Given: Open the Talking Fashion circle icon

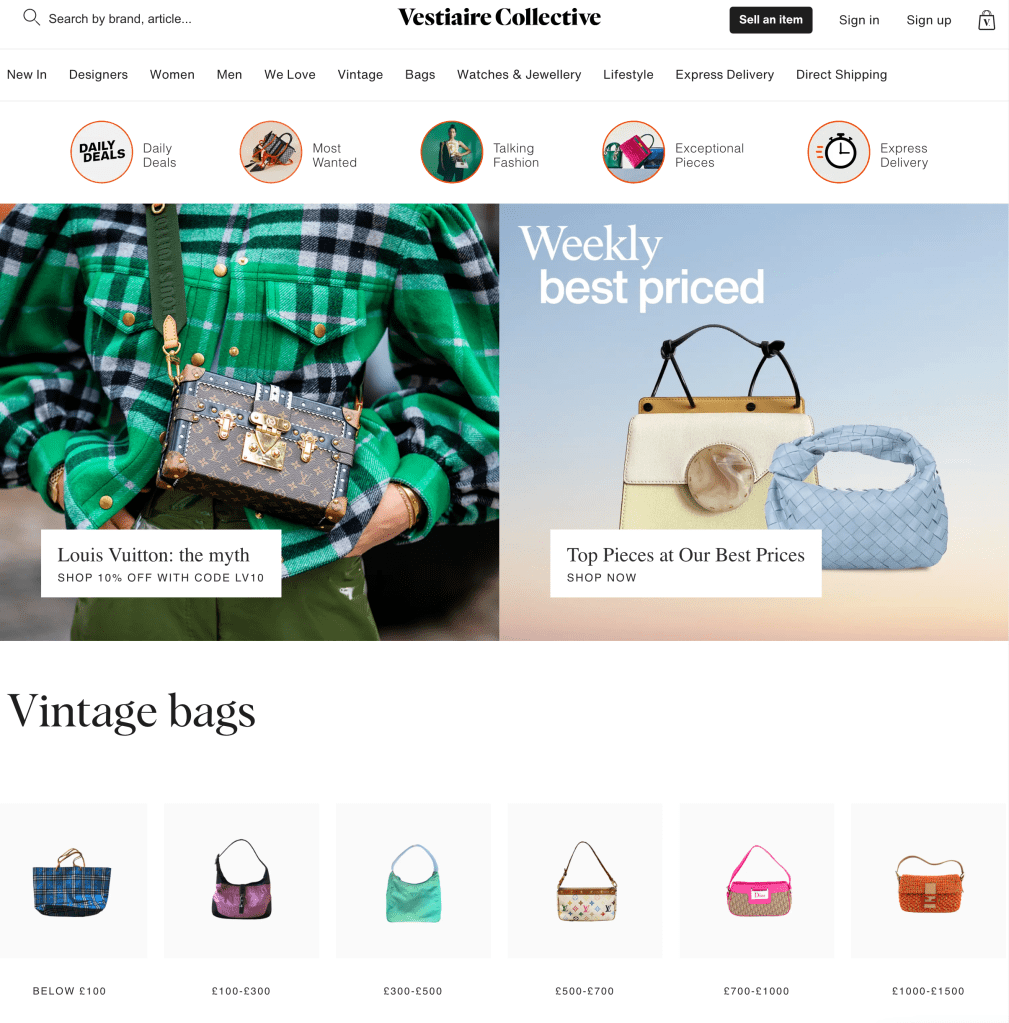Looking at the screenshot, I should pos(452,152).
